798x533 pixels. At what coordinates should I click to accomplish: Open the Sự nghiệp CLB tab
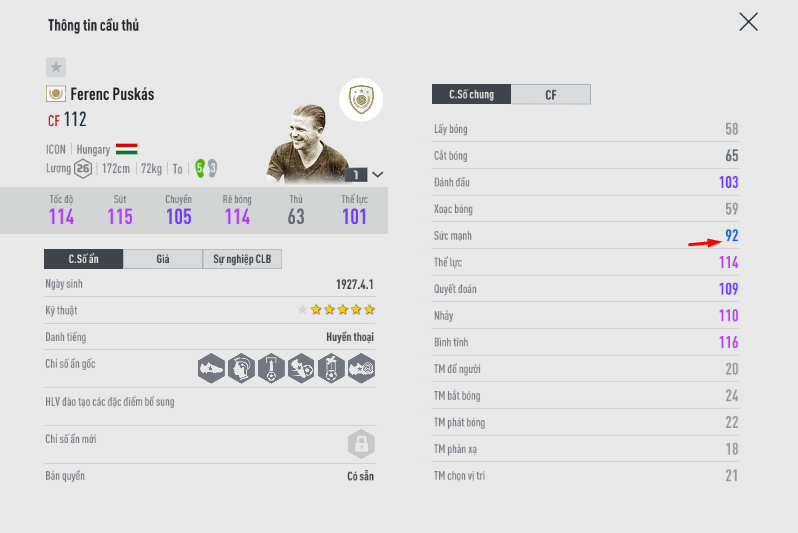click(x=242, y=259)
